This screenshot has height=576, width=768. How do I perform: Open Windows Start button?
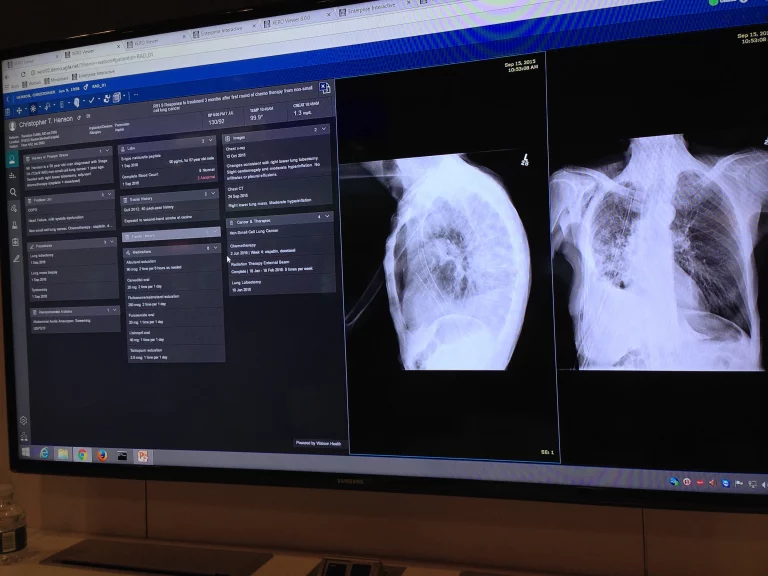(25, 452)
